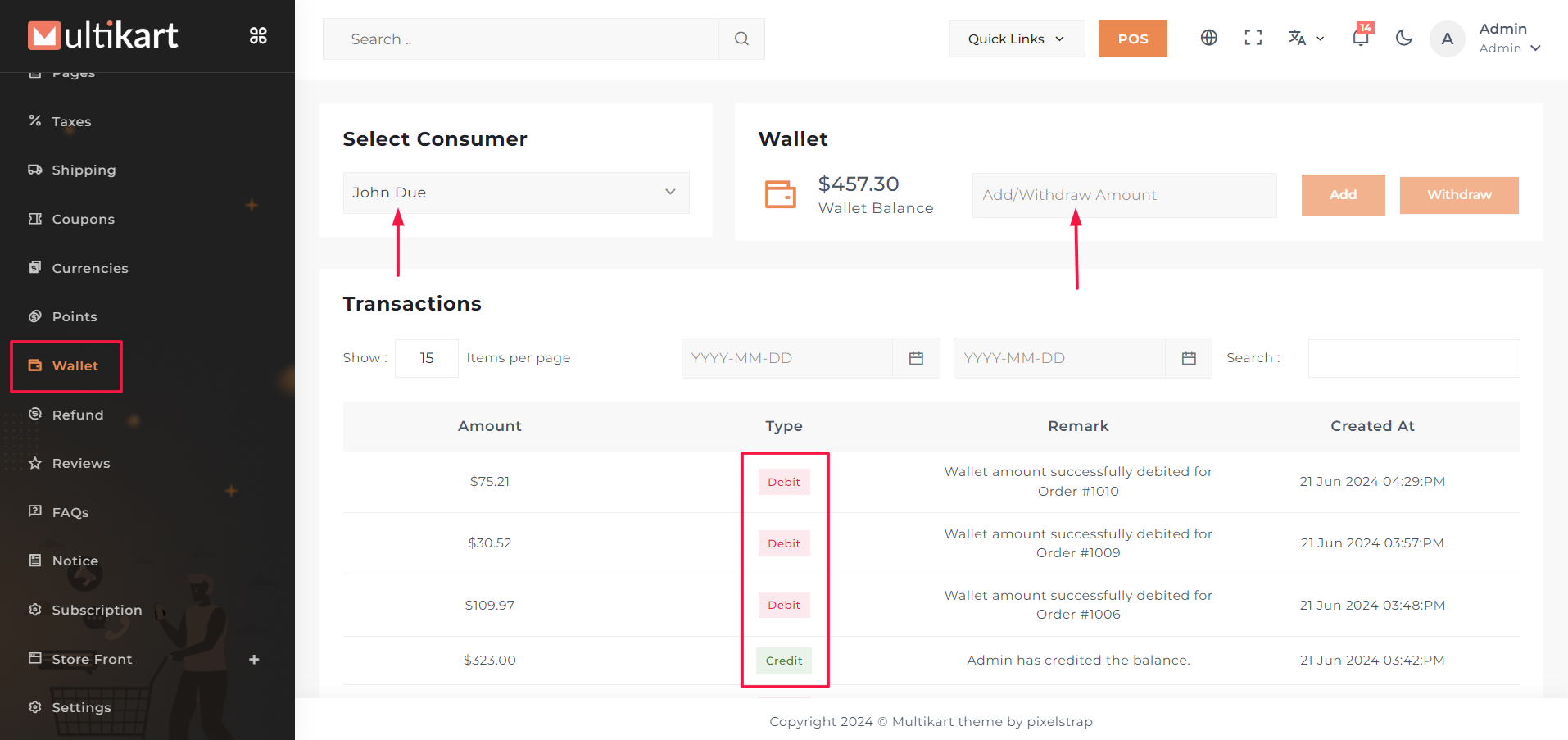Screen dimensions: 1568x740
Task: Go to Refund in the sidebar
Action: (78, 415)
